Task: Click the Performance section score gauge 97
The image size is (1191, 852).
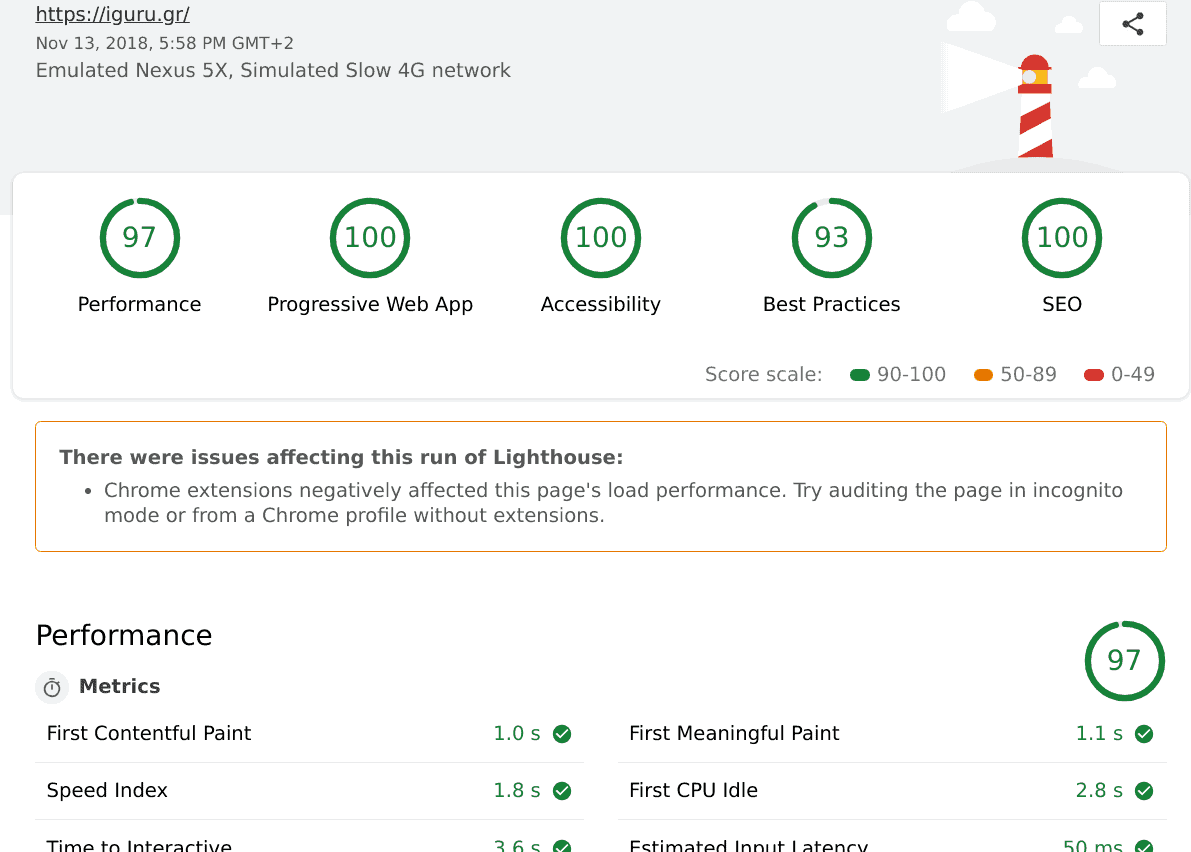Action: coord(1124,660)
